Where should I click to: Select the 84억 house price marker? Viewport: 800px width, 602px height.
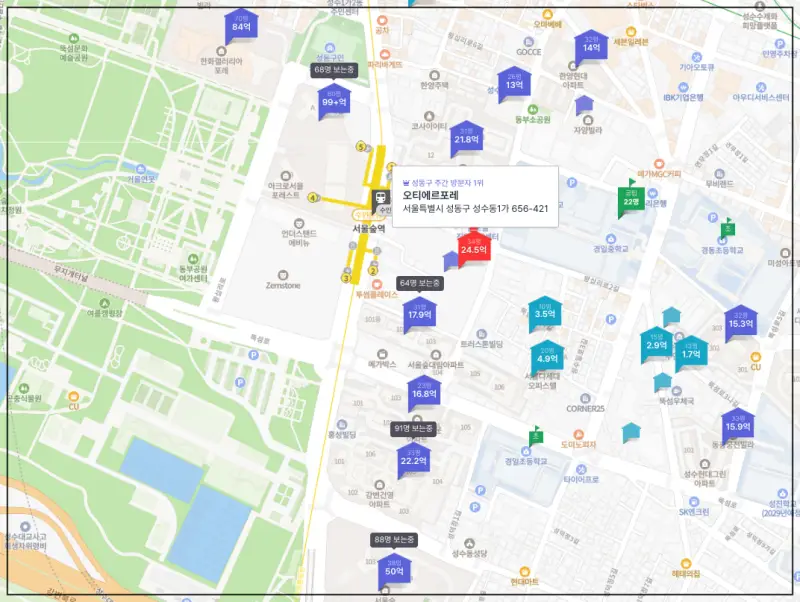[x=241, y=25]
